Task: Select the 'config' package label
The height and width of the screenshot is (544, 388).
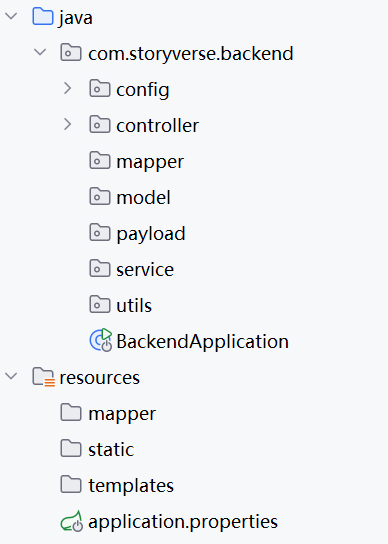Action: (143, 90)
